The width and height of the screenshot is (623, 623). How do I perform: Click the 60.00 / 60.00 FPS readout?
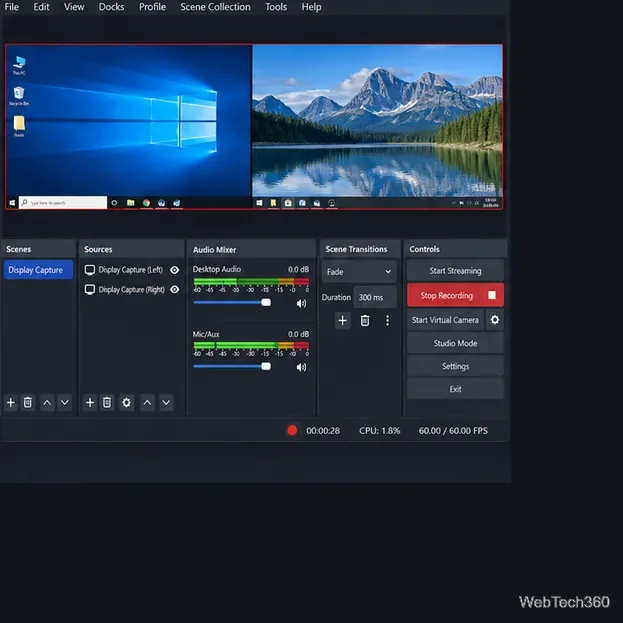[453, 431]
